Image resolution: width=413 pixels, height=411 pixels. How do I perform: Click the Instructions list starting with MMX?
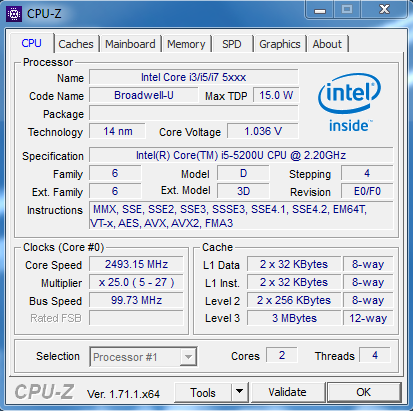241,216
